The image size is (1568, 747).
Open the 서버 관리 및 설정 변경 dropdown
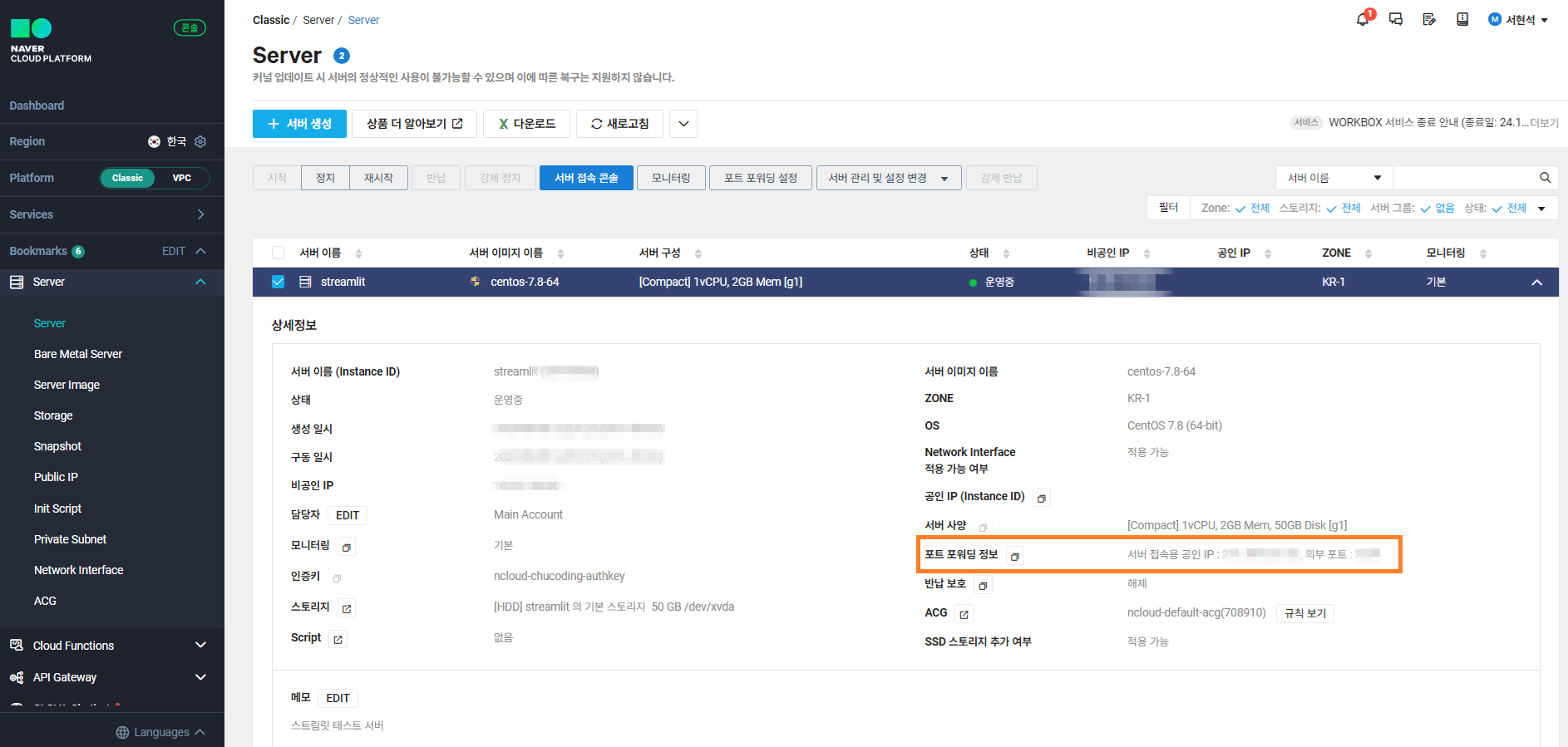[x=889, y=178]
